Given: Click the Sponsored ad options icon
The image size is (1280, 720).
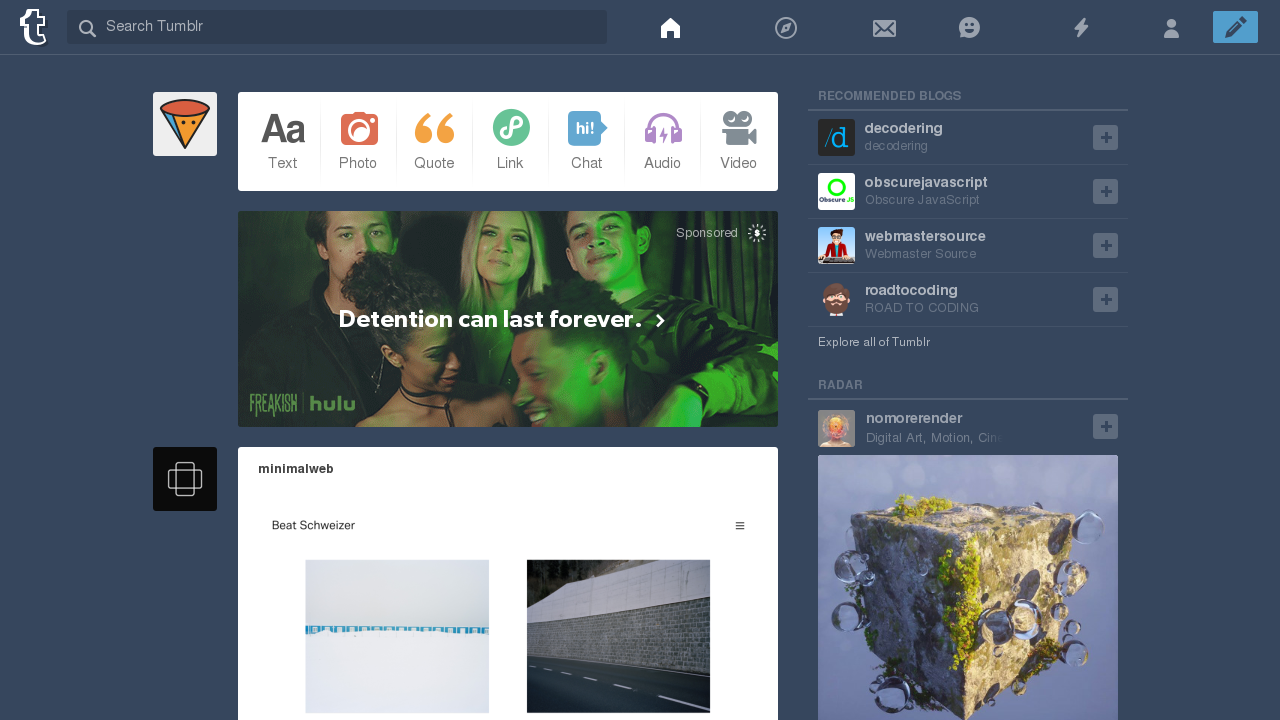Looking at the screenshot, I should (757, 233).
